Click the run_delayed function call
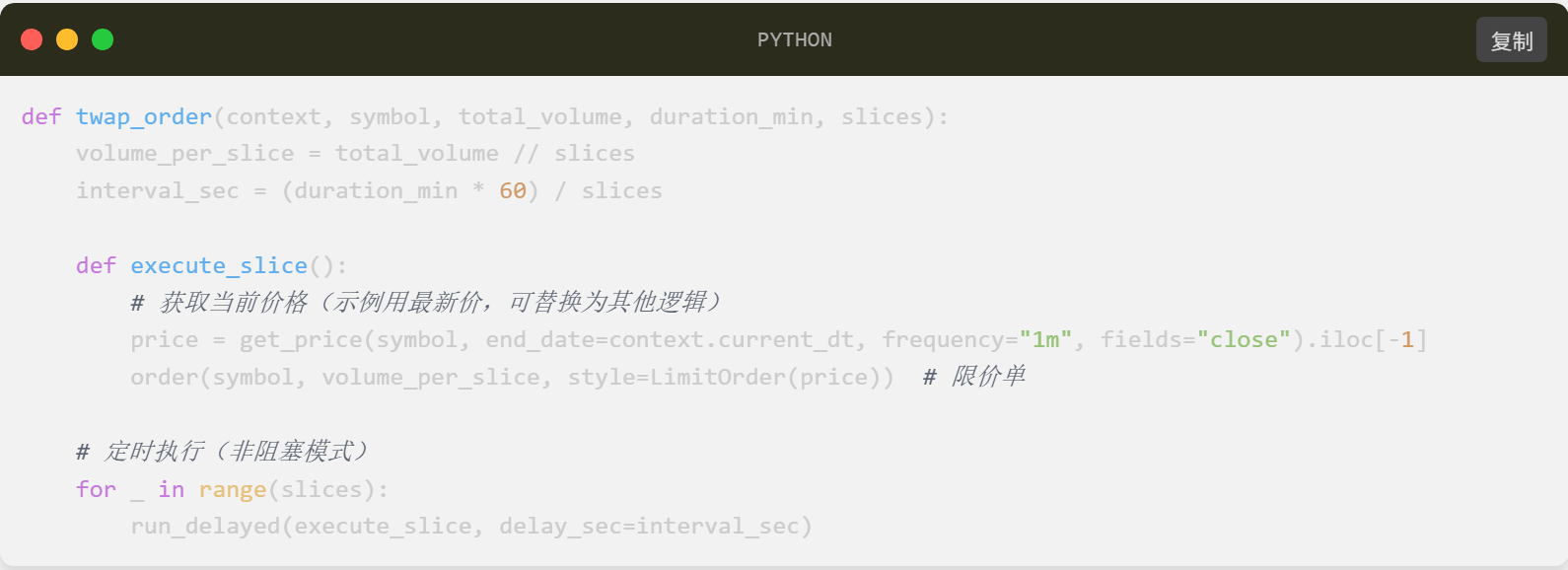 (x=205, y=527)
